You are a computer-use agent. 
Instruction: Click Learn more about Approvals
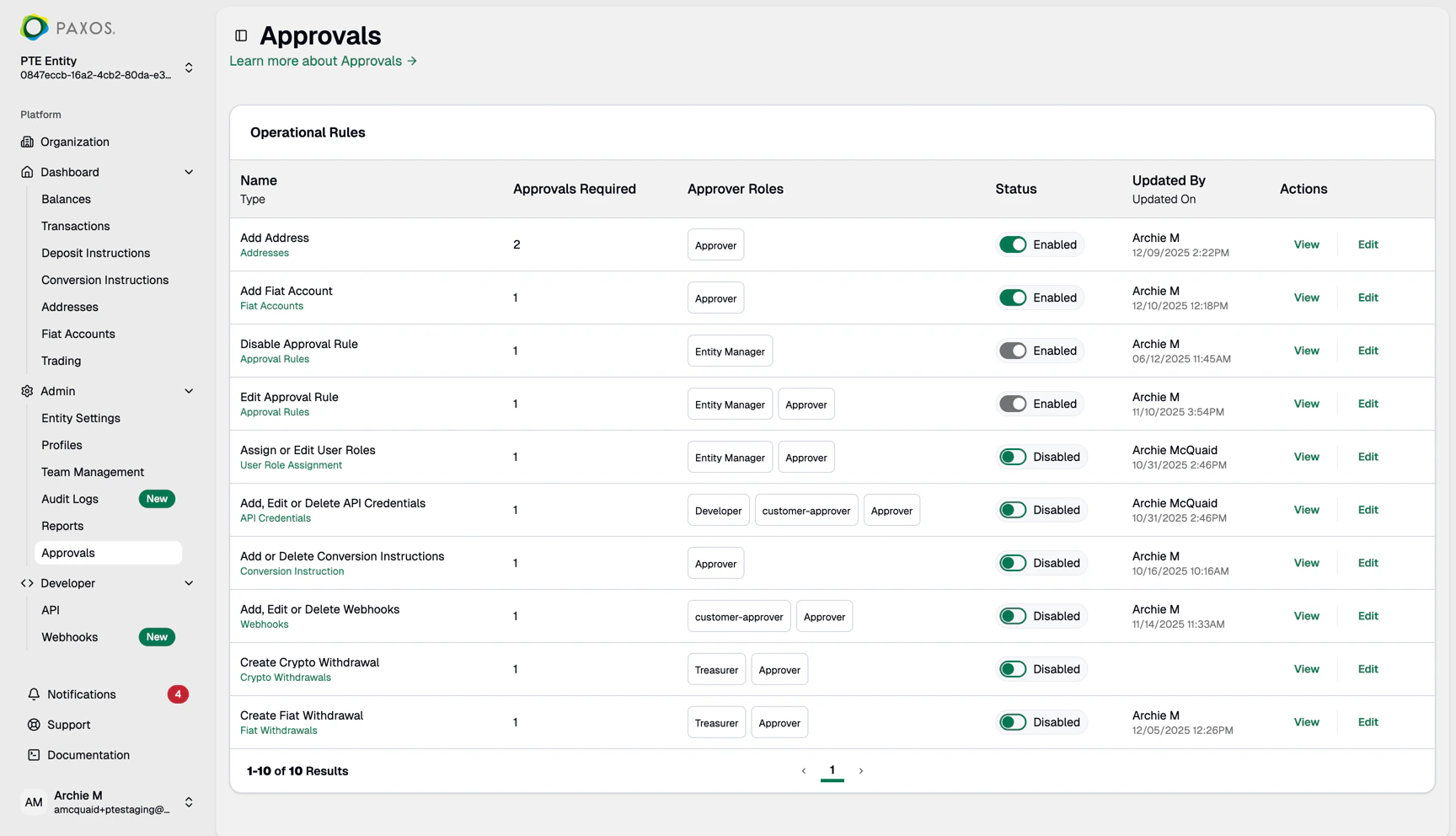(x=323, y=61)
